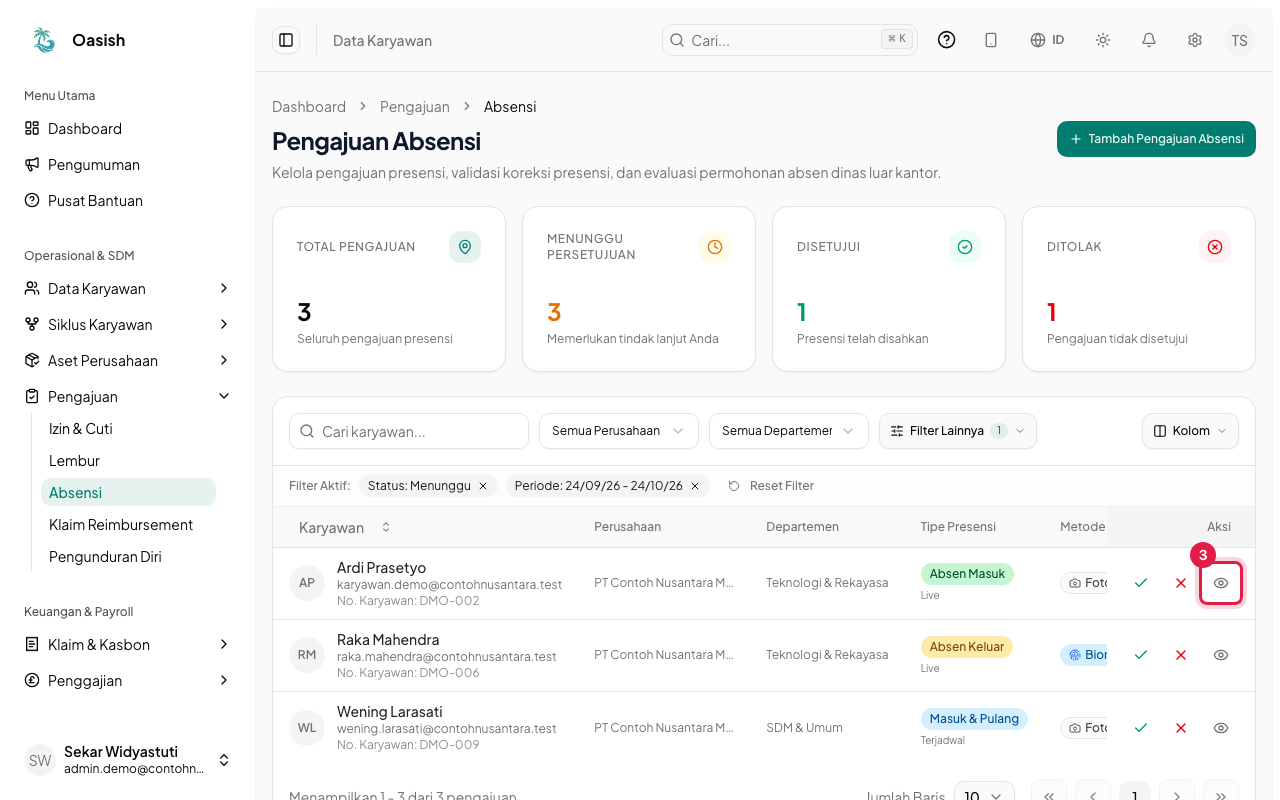Expand Klaim & Kasbon sidebar menu
The height and width of the screenshot is (800, 1280).
(x=128, y=645)
